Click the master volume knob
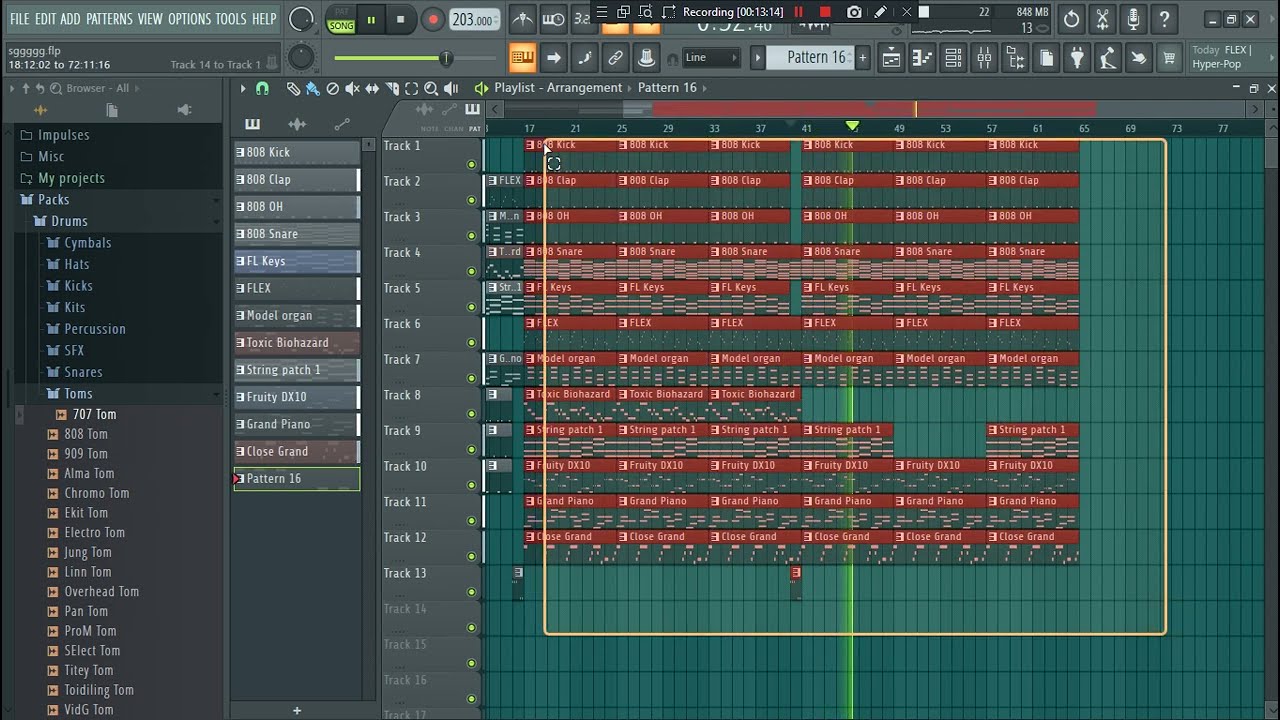Image resolution: width=1280 pixels, height=720 pixels. click(300, 18)
